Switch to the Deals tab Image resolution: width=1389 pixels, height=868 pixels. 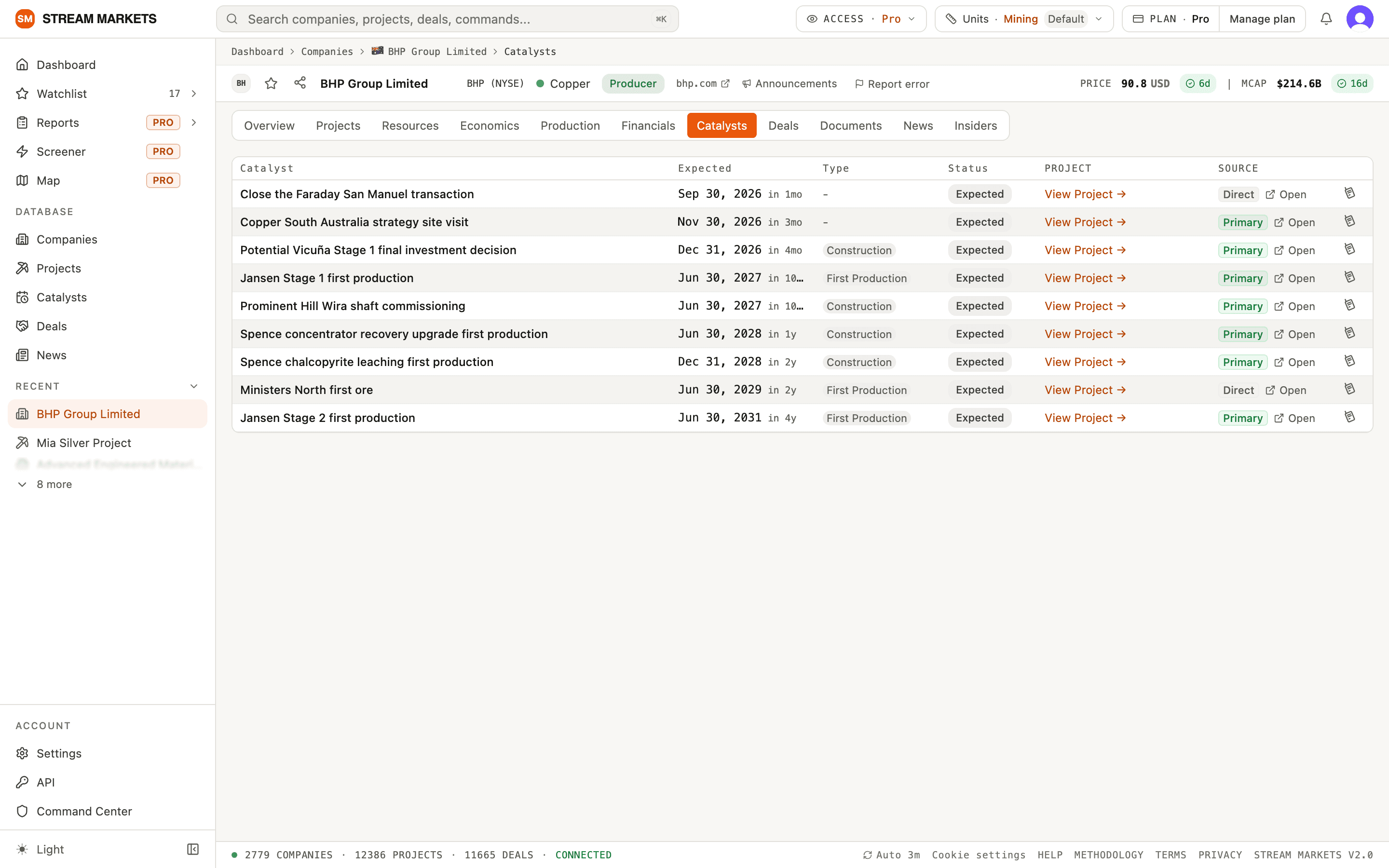(783, 126)
